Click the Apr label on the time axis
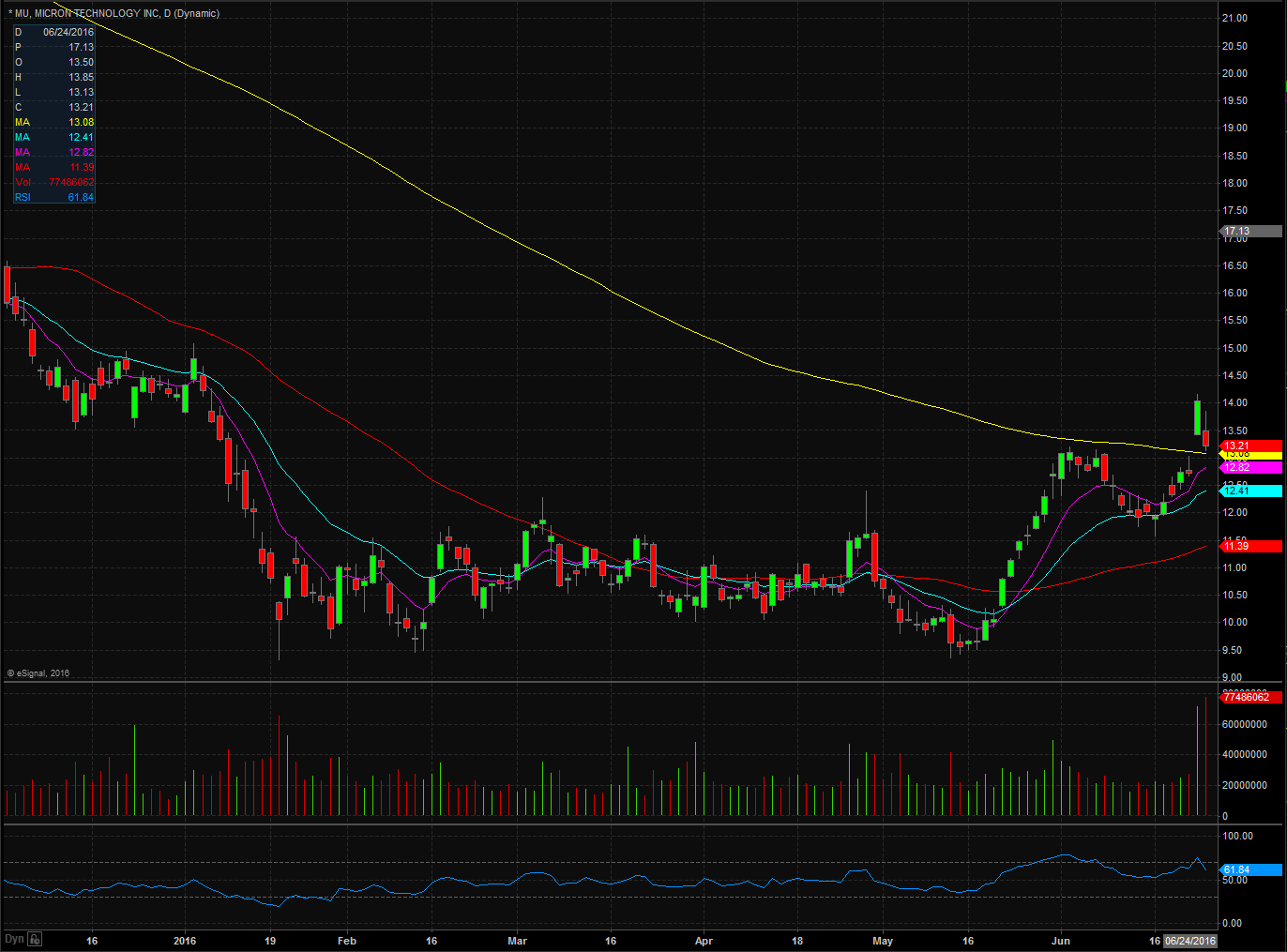 point(704,941)
